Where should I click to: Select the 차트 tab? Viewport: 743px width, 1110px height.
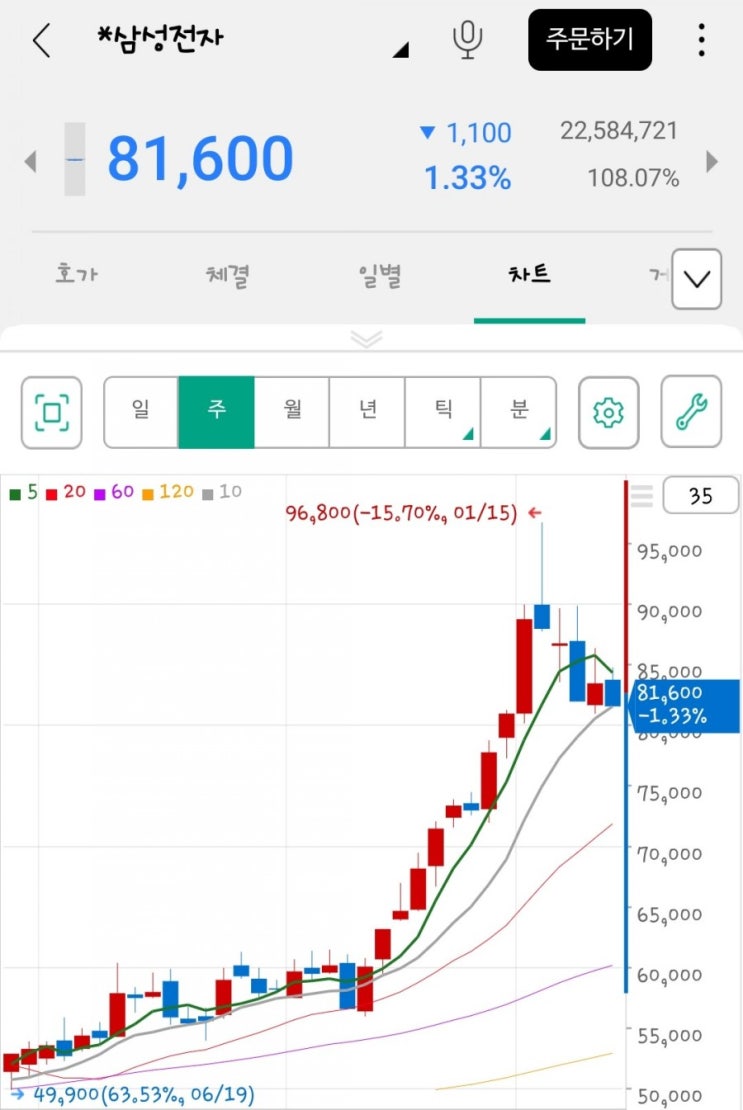pyautogui.click(x=529, y=273)
